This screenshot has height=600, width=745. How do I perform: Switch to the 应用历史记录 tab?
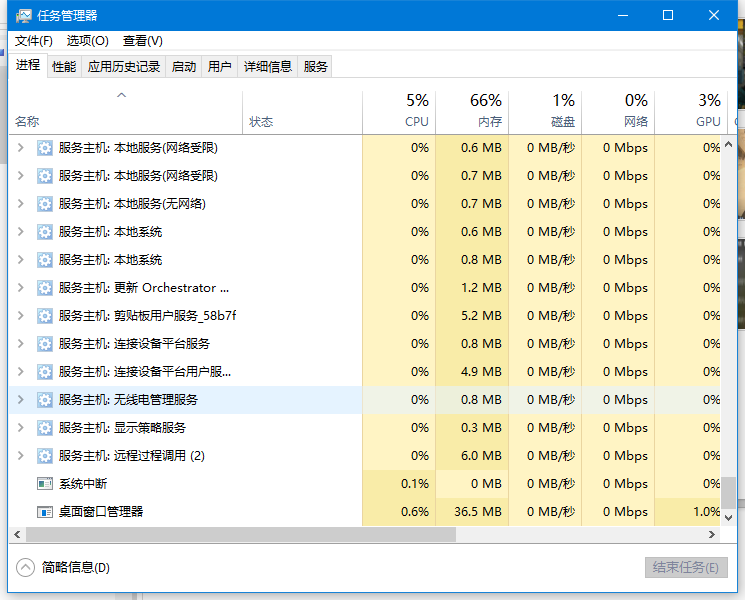[124, 67]
